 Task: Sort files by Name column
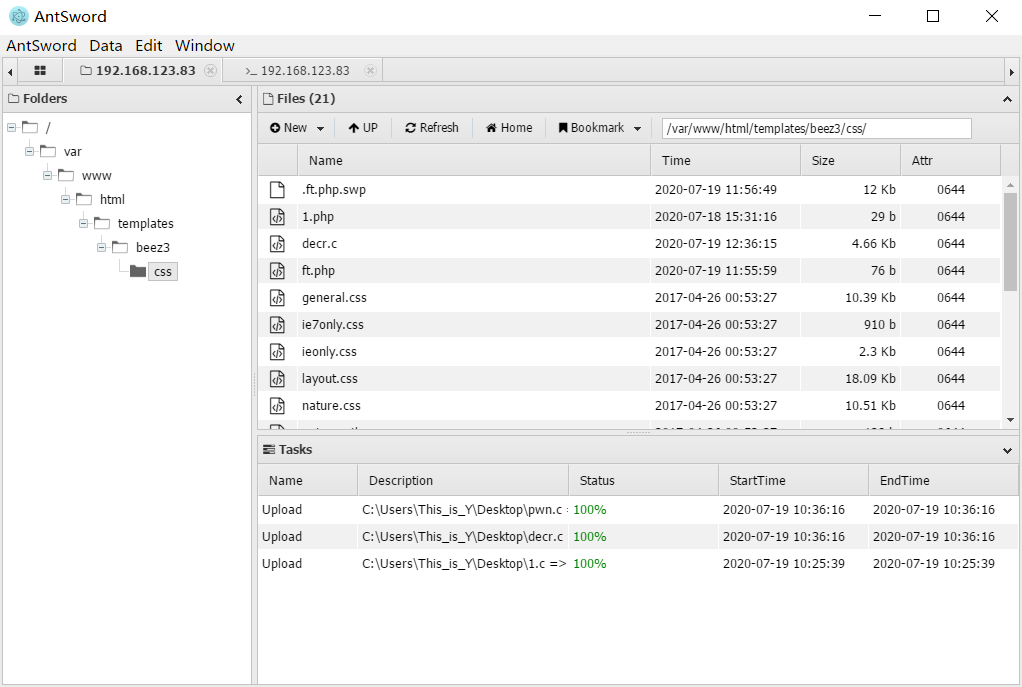coord(474,160)
